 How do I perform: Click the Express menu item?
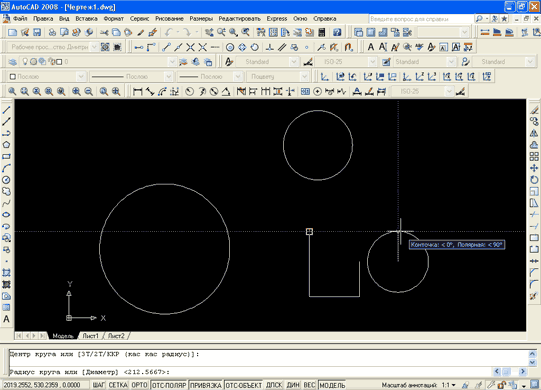(277, 19)
